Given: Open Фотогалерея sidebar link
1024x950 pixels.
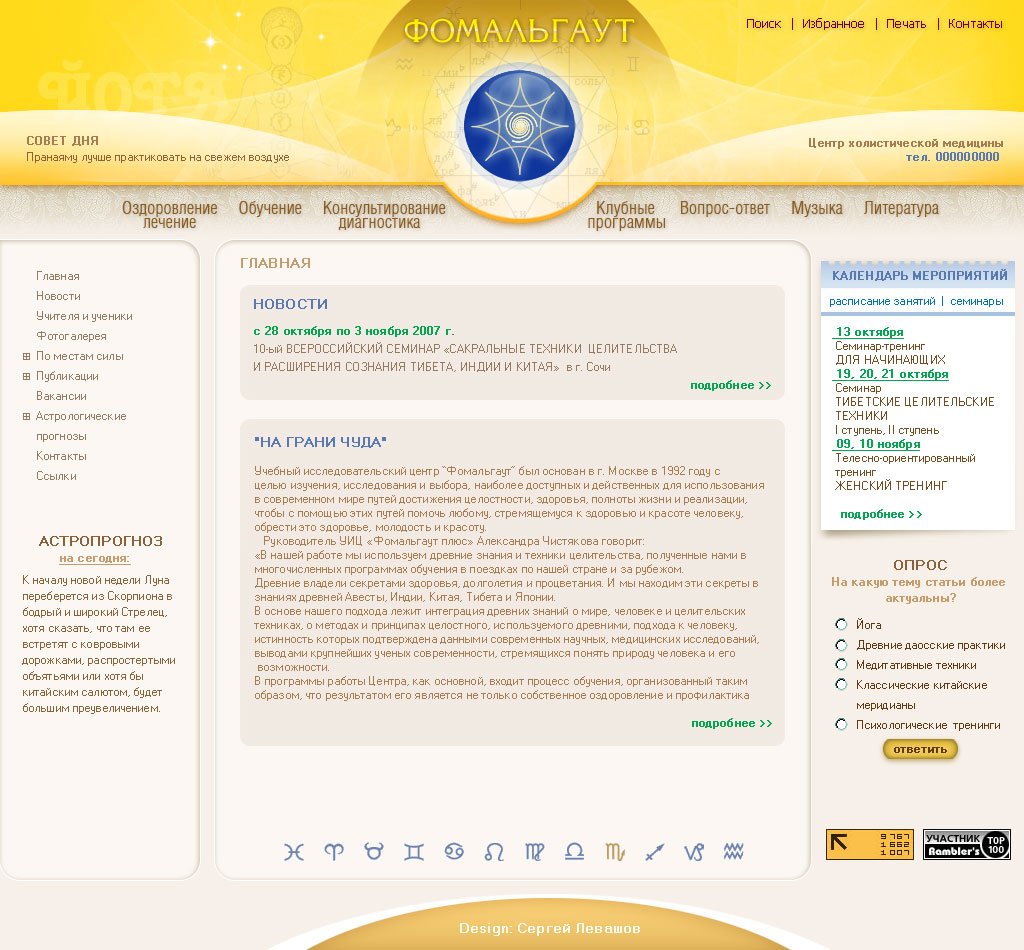Looking at the screenshot, I should [71, 336].
